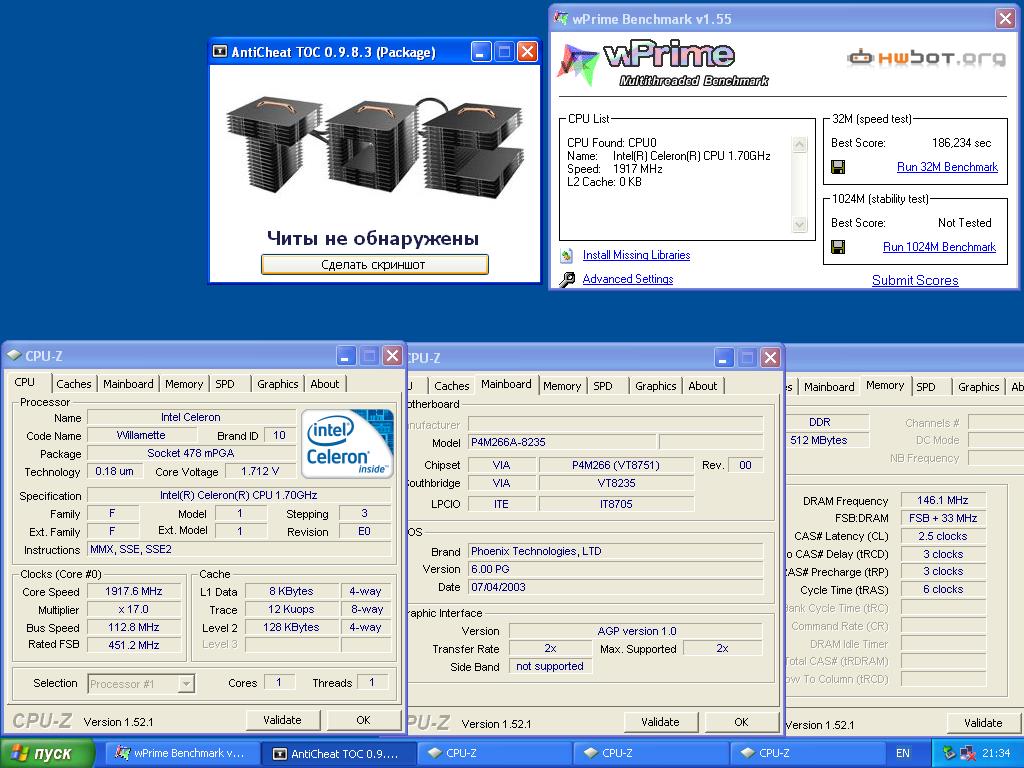Click the CPU-Z title bar diamond icon
Image resolution: width=1024 pixels, height=768 pixels.
[14, 356]
